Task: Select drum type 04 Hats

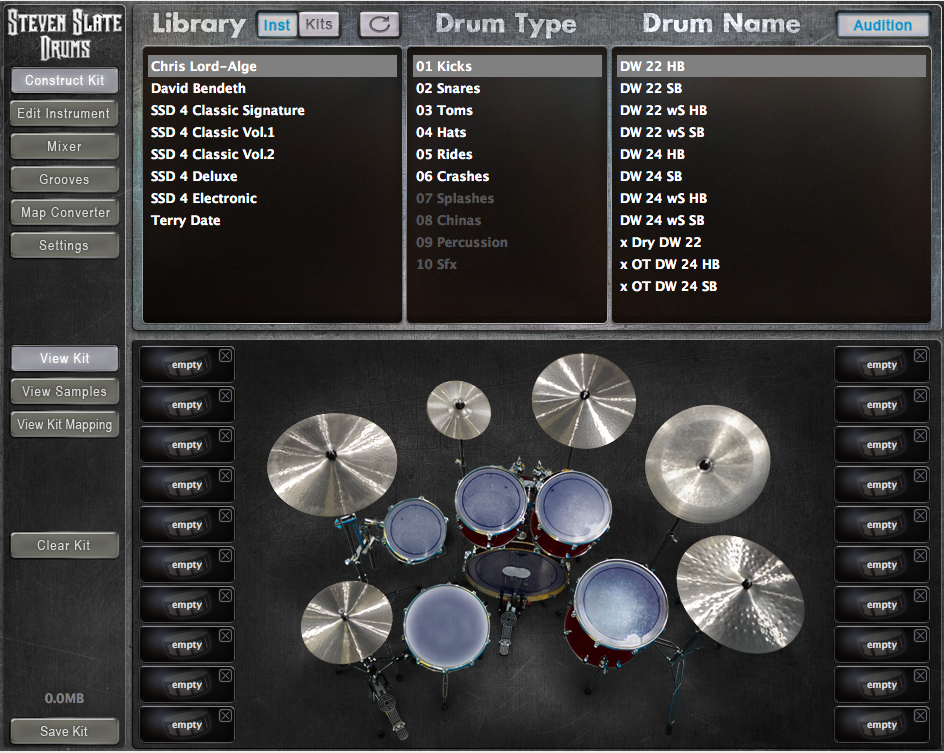Action: pyautogui.click(x=507, y=132)
